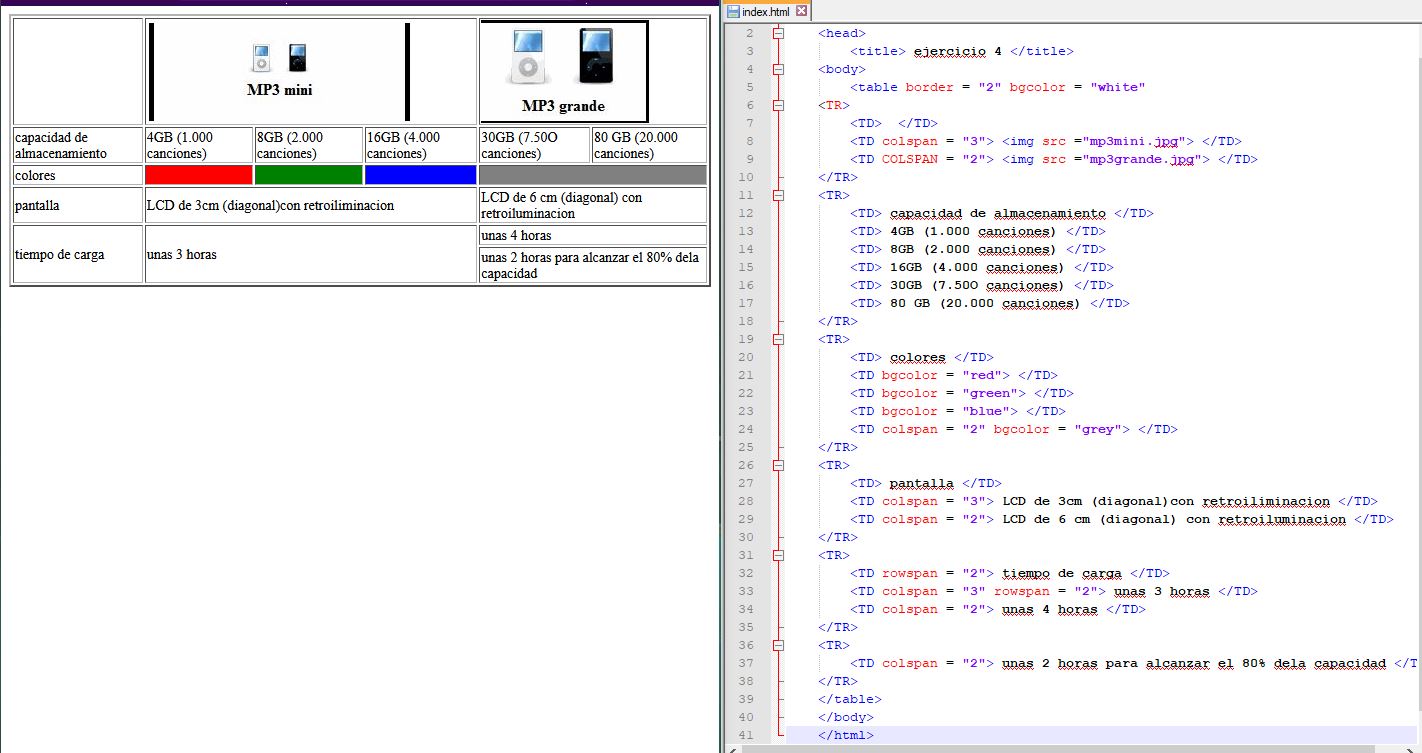Close the index.html tab with the X icon
This screenshot has width=1422, height=753.
coord(801,12)
